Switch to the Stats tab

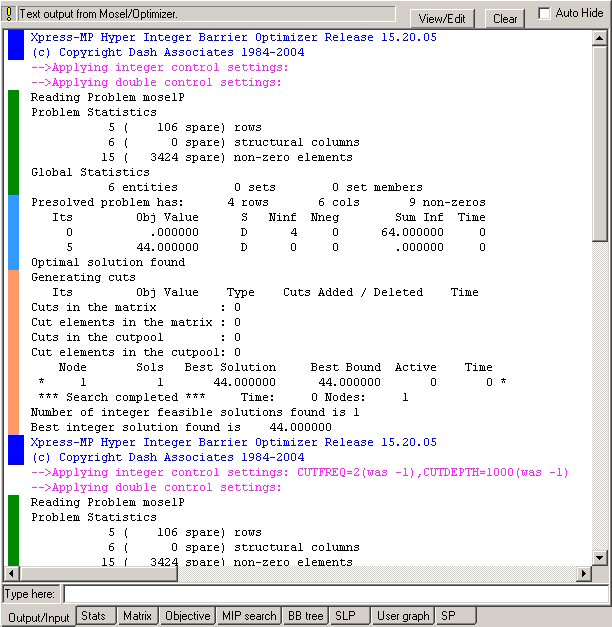[x=94, y=616]
